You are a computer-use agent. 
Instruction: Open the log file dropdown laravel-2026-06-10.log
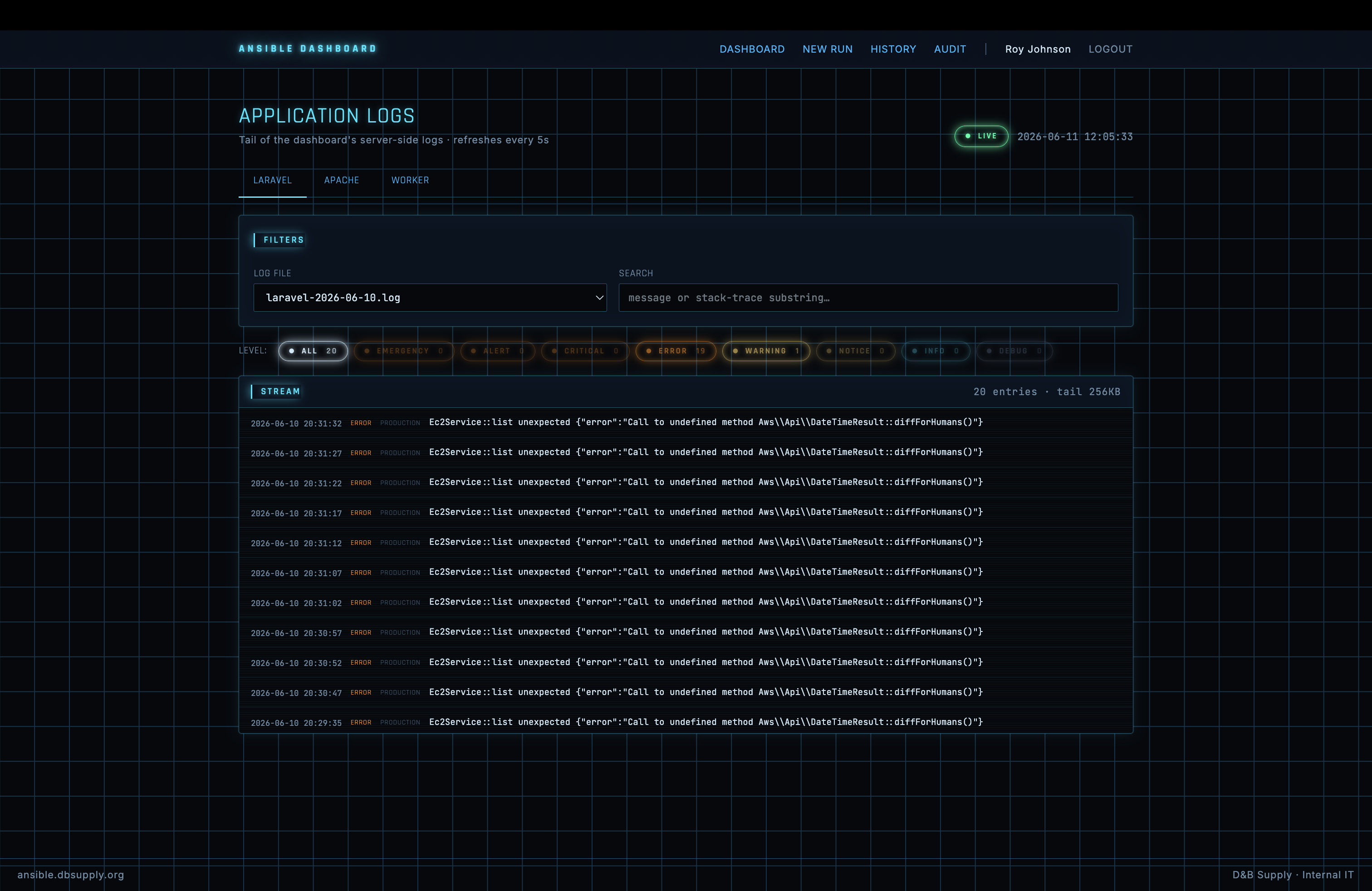point(430,298)
